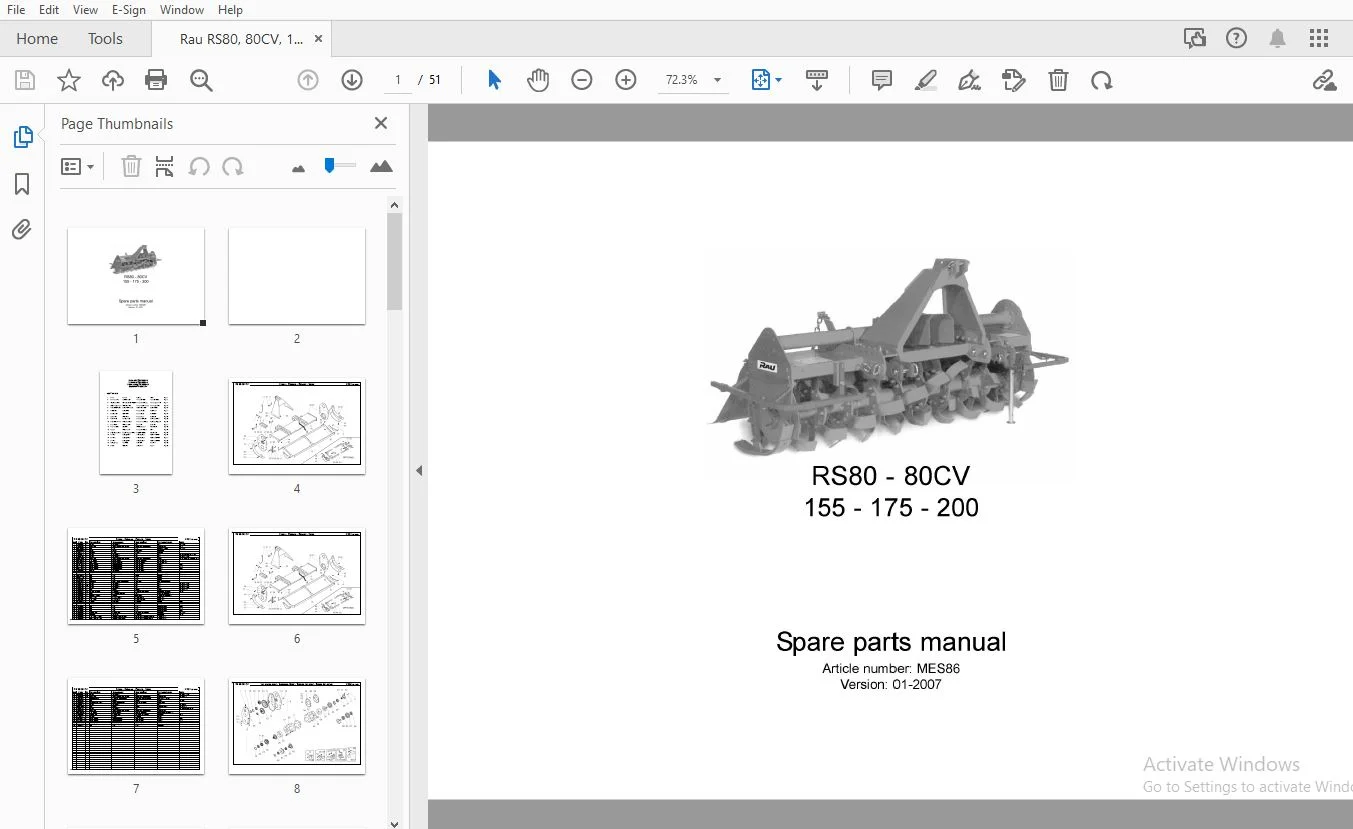Click the current page number field
This screenshot has height=829, width=1353.
coord(398,80)
